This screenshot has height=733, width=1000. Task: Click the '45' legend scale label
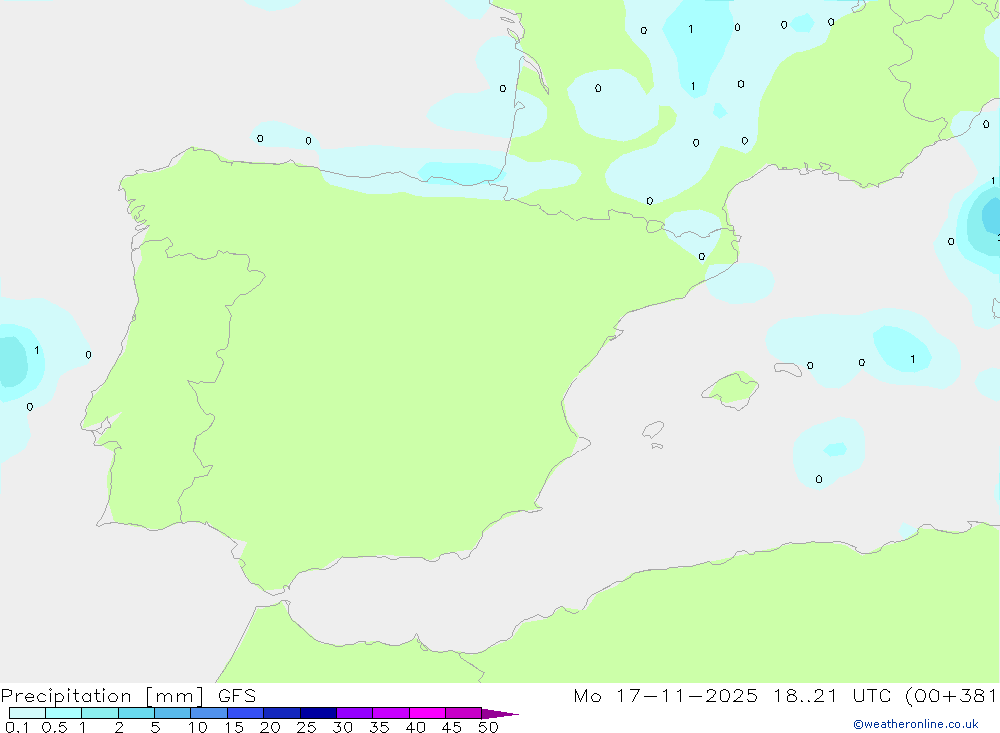pos(452,727)
